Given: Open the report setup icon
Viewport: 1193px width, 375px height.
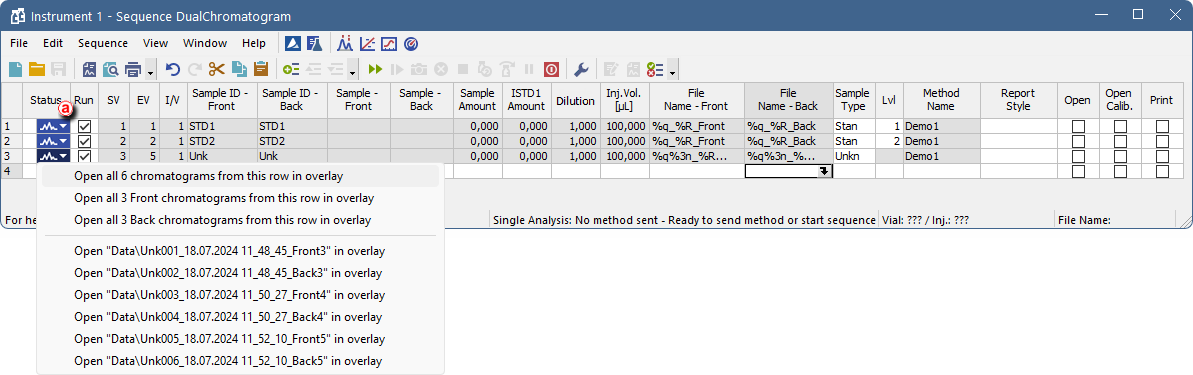Looking at the screenshot, I should coord(89,69).
